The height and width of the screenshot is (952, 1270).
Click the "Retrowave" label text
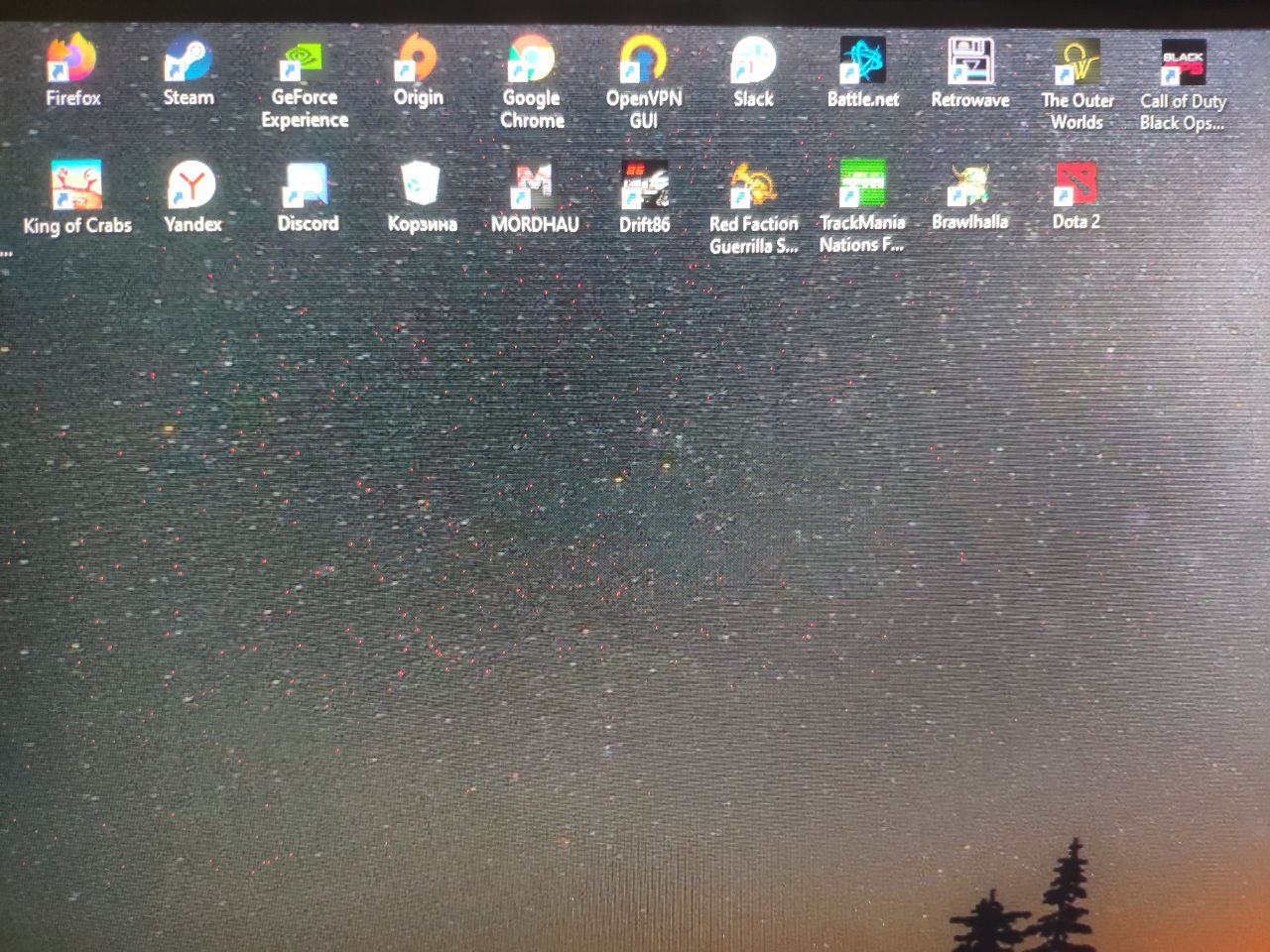tap(970, 100)
